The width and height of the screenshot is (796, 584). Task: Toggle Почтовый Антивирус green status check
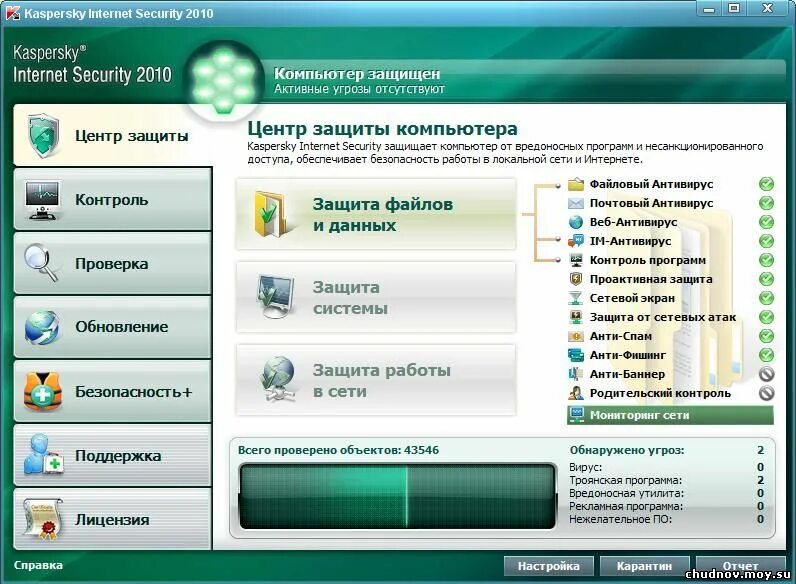767,203
